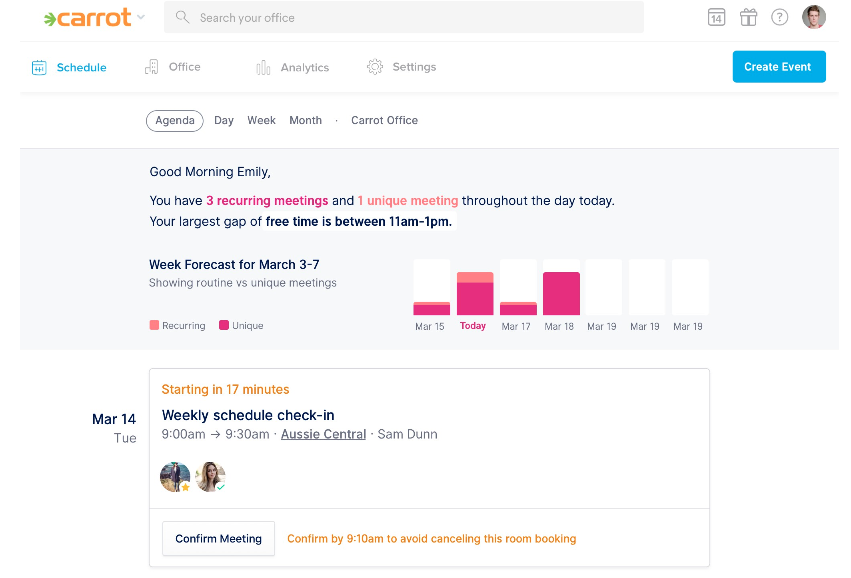Screen dimensions: 851x578
Task: Go to the Schedule tab
Action: tap(69, 67)
